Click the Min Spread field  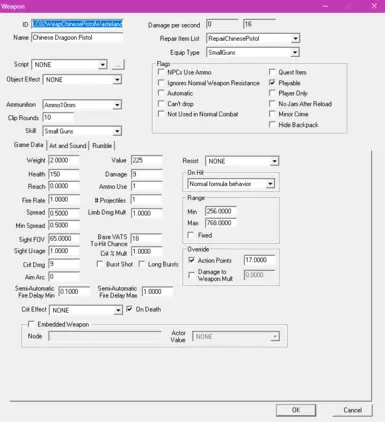(x=64, y=225)
